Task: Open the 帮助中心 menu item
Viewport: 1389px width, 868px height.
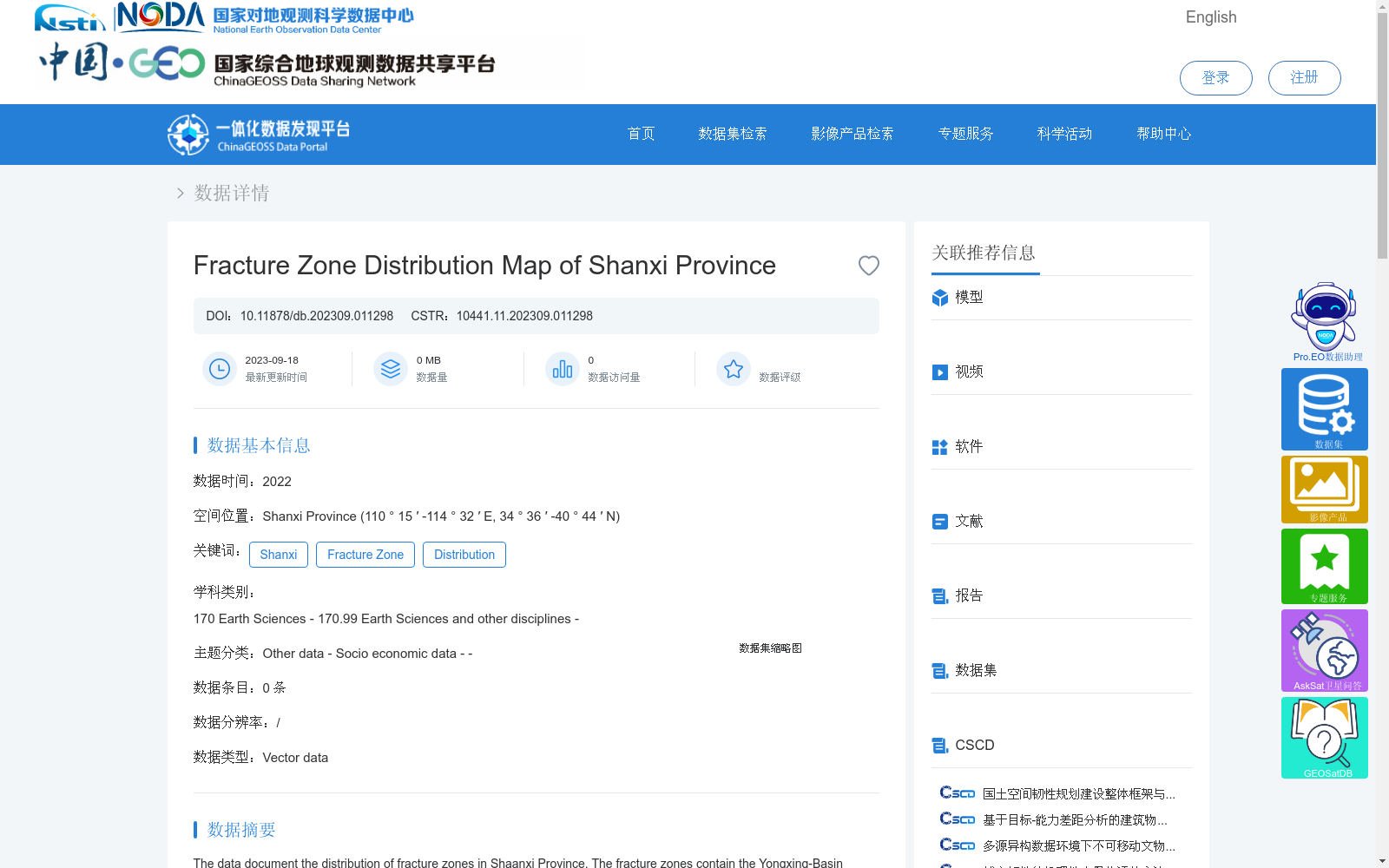Action: click(x=1164, y=134)
